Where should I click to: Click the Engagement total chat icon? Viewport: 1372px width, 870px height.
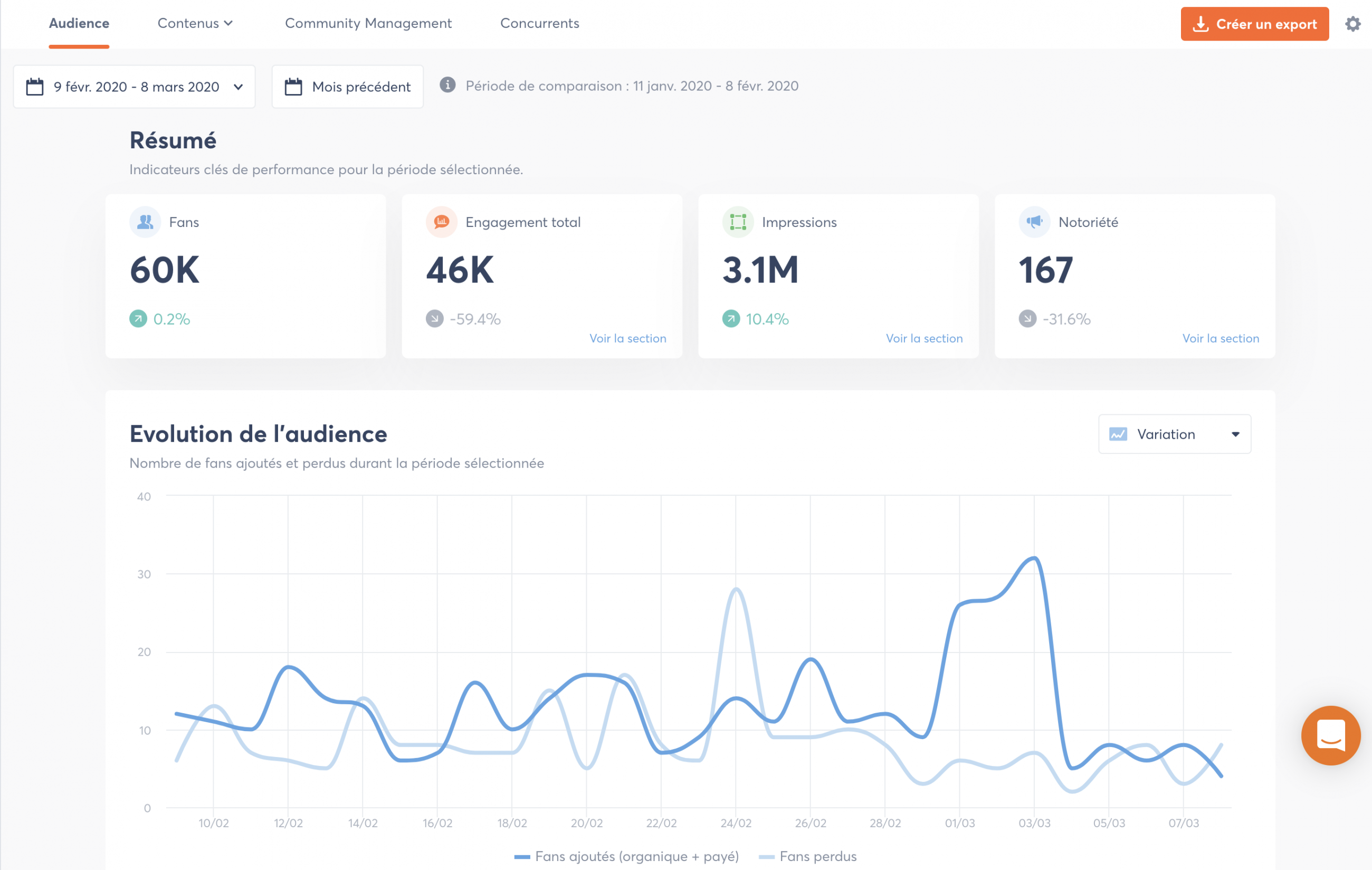click(442, 222)
